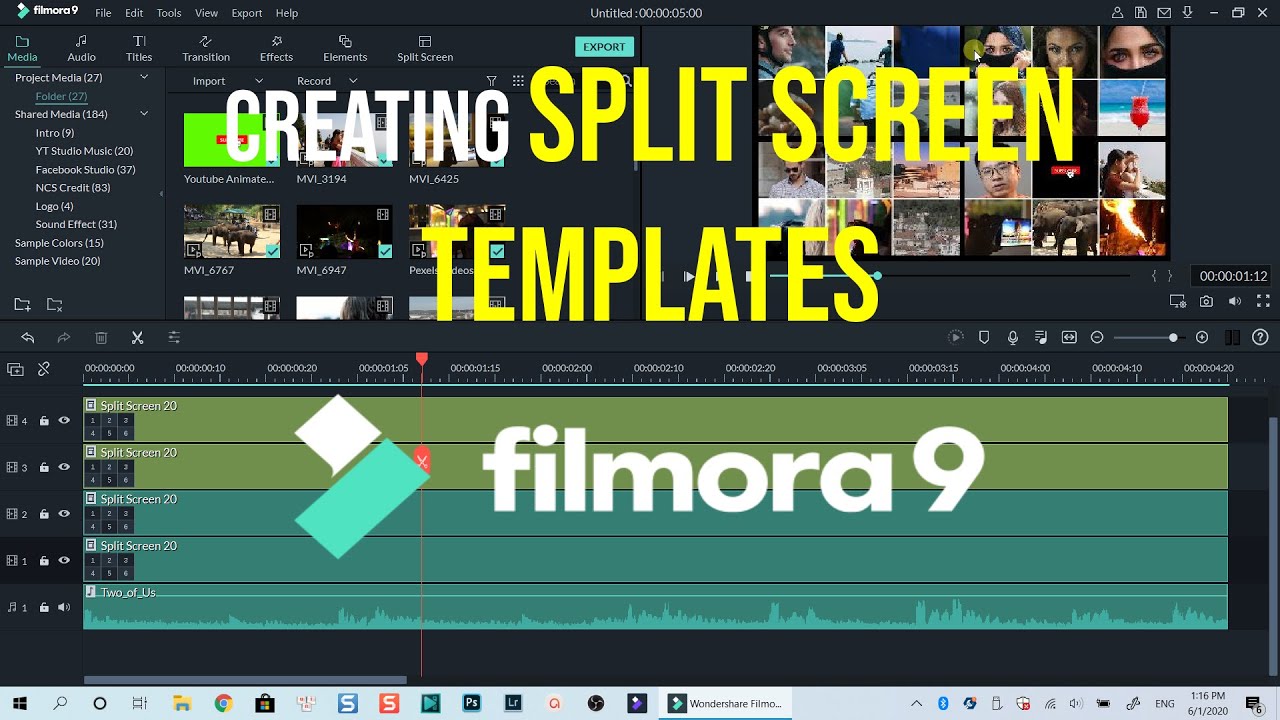Click the Record Voiceover microphone icon
Screen dimensions: 1280x720
coord(1013,338)
